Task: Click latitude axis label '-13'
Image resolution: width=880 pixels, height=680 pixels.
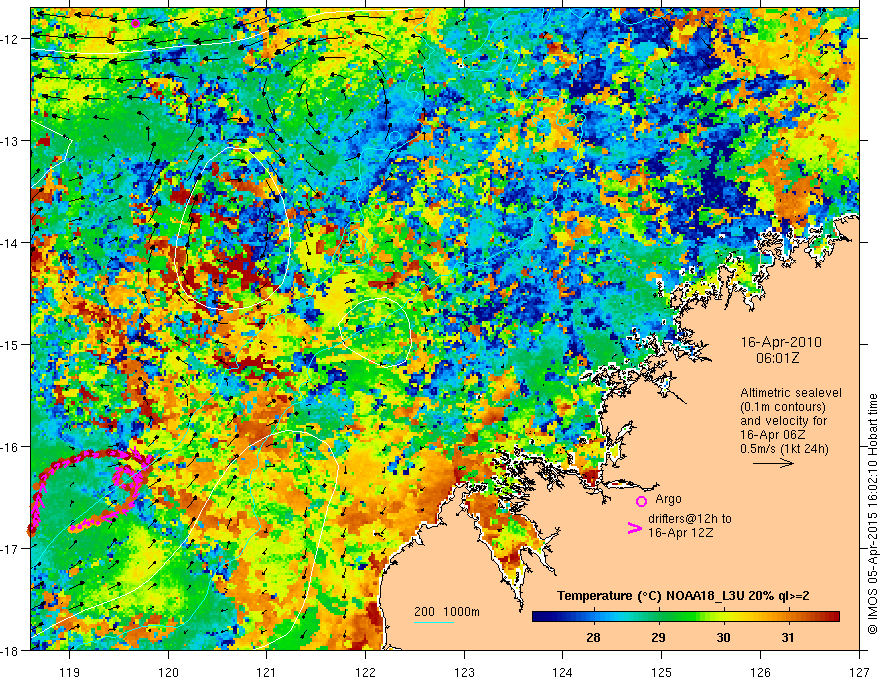Action: (11, 141)
